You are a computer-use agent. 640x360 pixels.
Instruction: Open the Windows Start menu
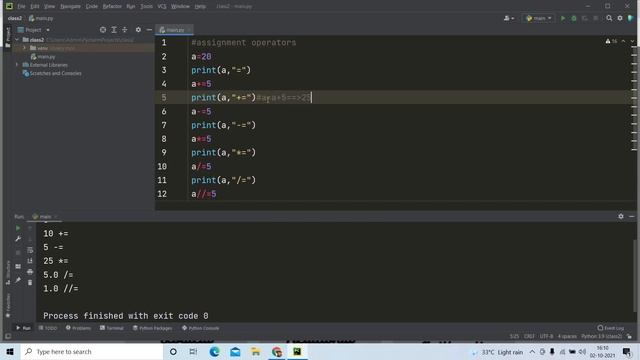(10, 352)
